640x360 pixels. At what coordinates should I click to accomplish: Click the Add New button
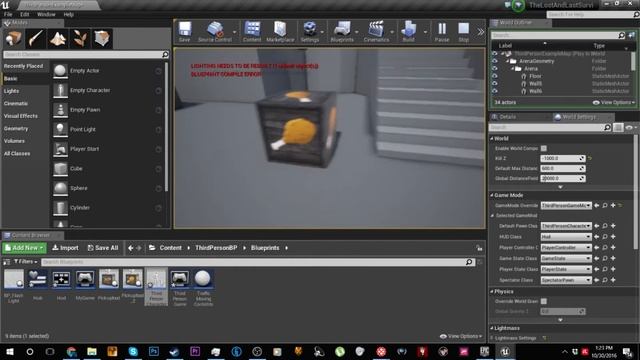click(24, 248)
